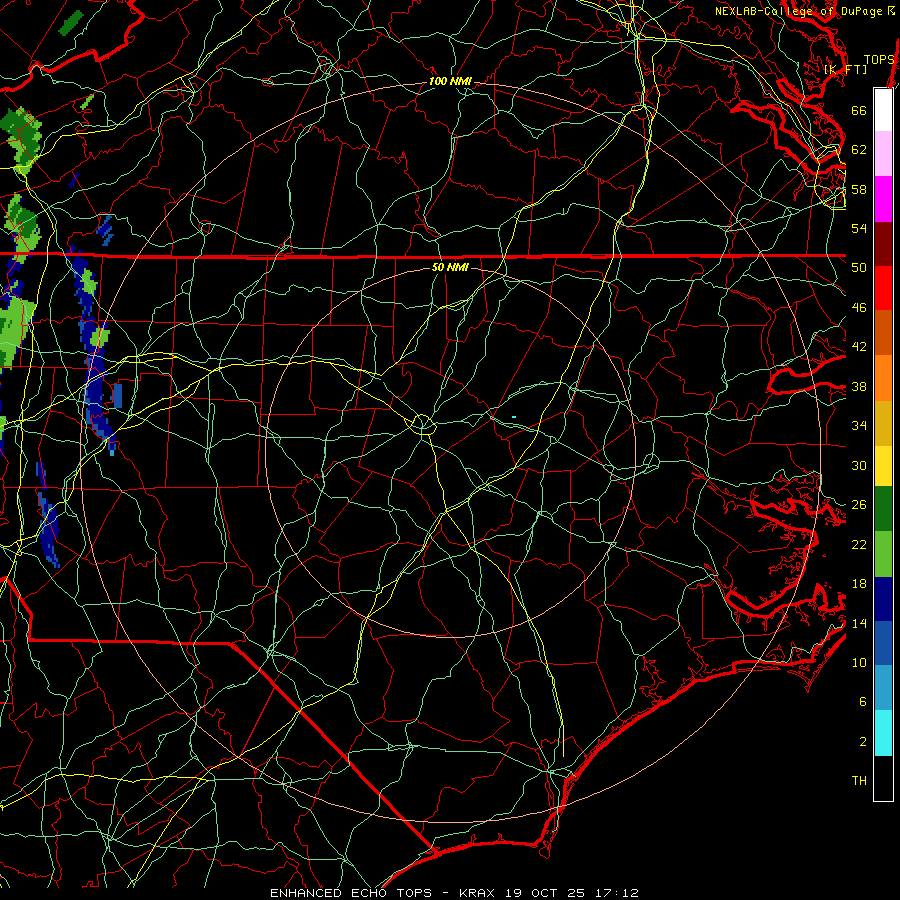Click the magenta swatch between 54 and 58
The height and width of the screenshot is (900, 900).
(883, 199)
